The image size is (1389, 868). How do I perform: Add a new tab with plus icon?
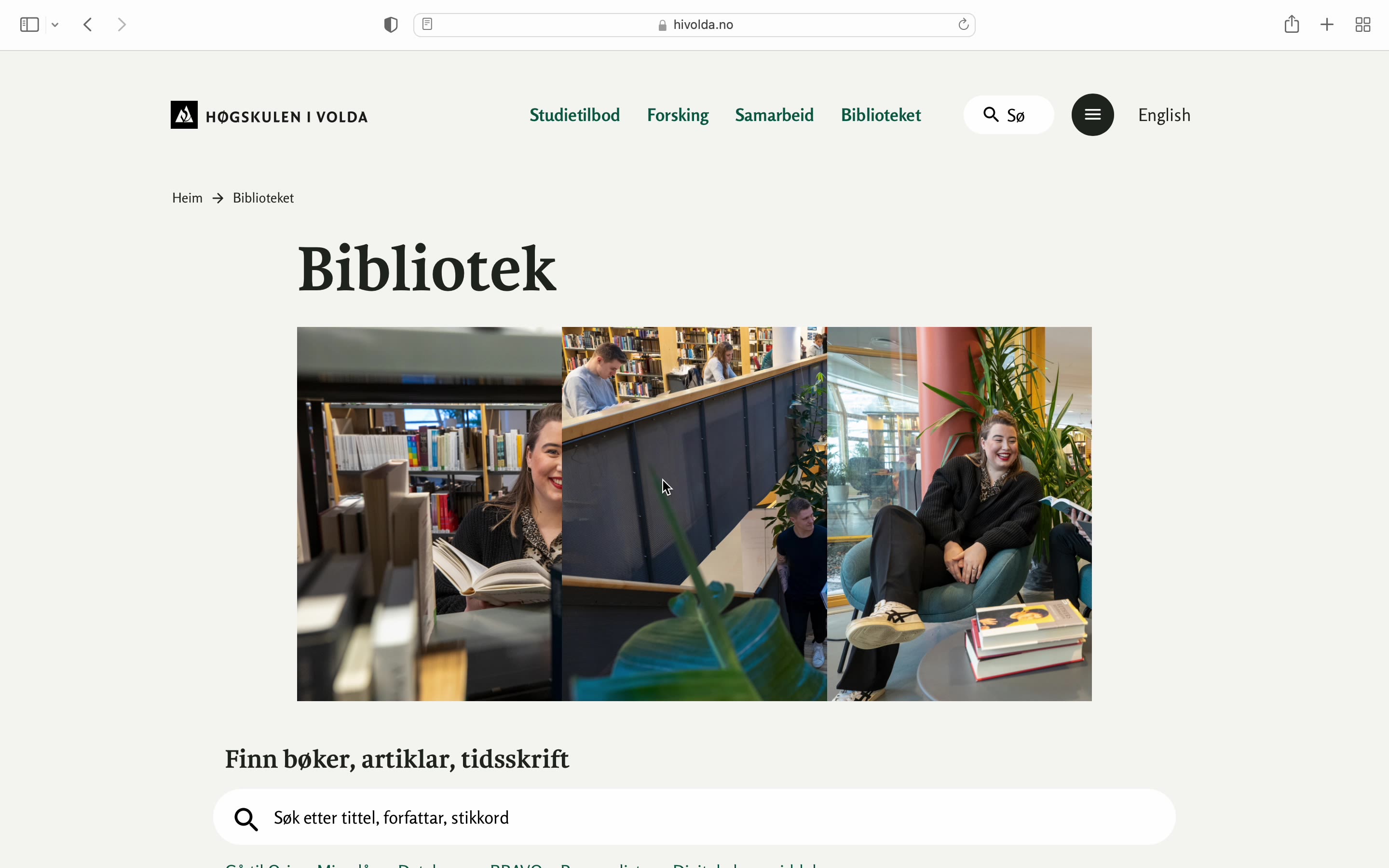[1327, 25]
